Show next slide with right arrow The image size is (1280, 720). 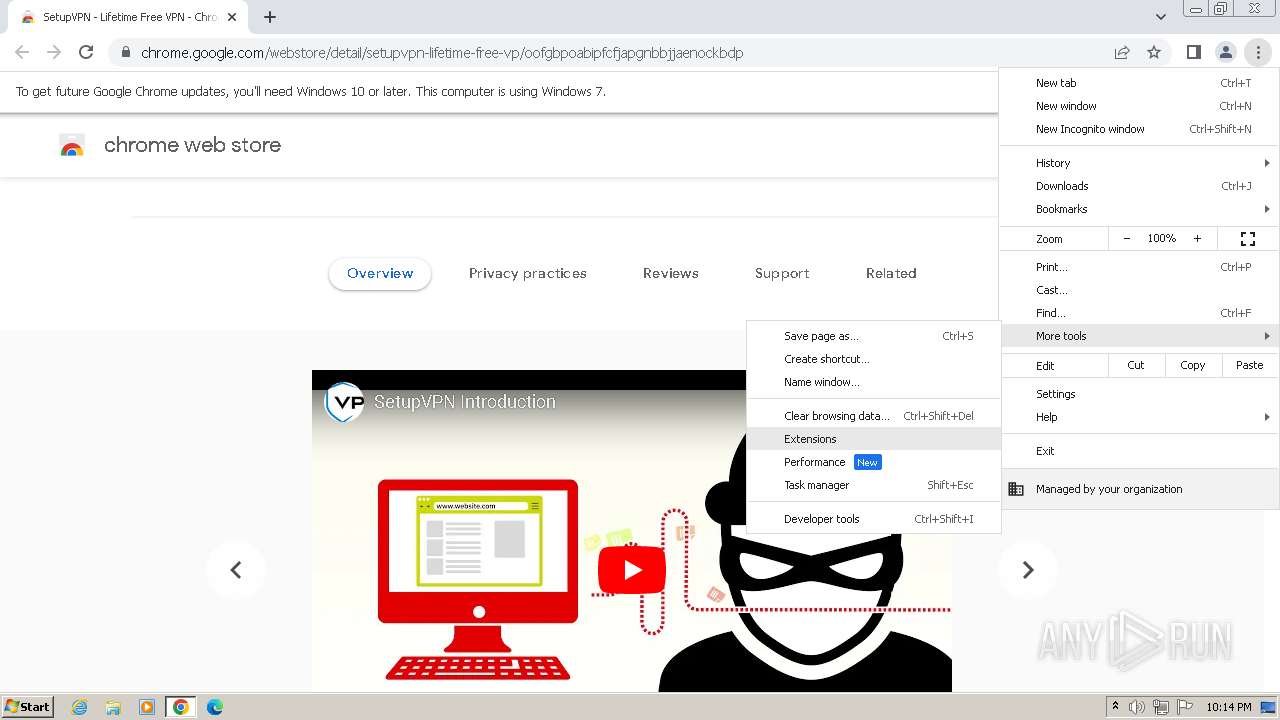click(x=1027, y=570)
